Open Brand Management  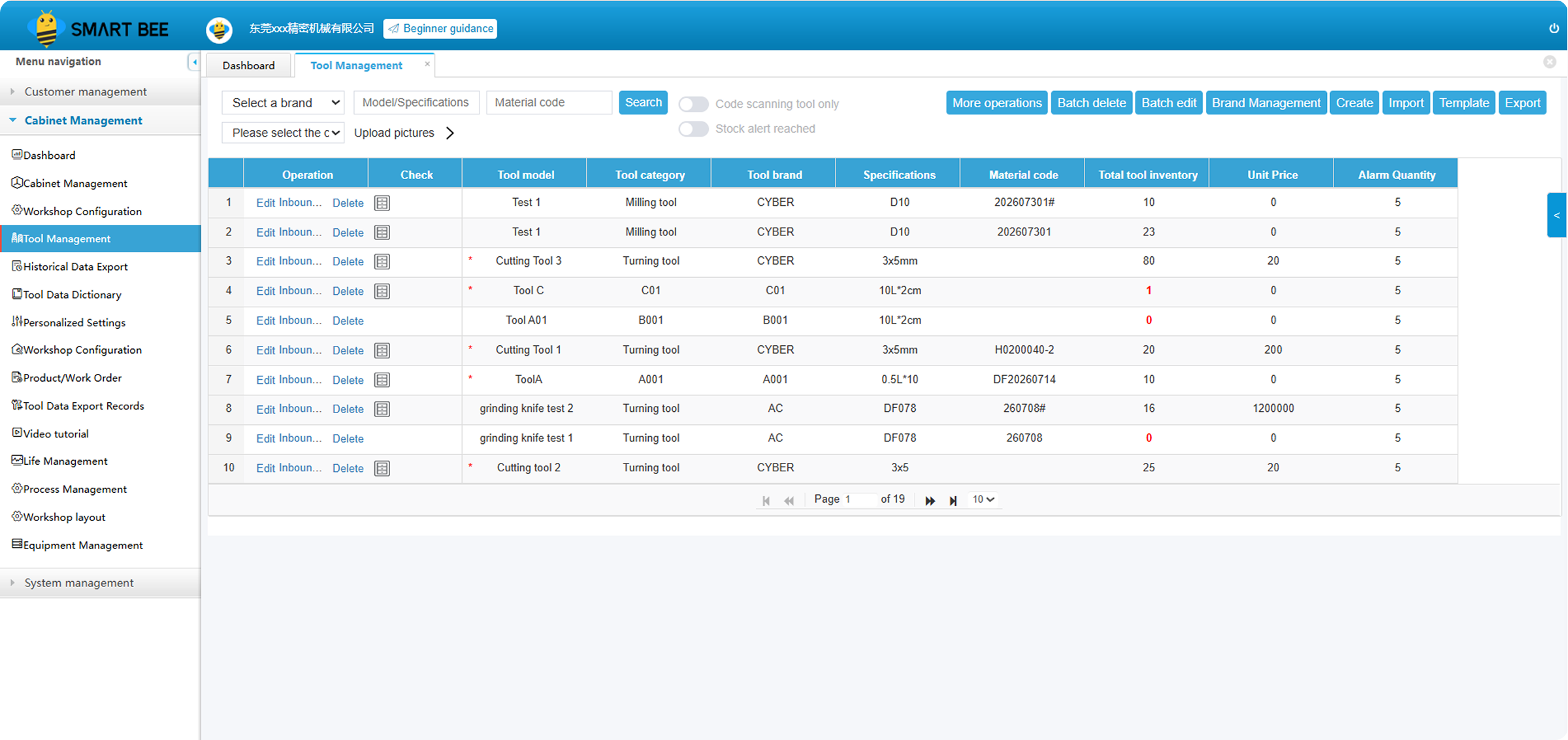1266,103
